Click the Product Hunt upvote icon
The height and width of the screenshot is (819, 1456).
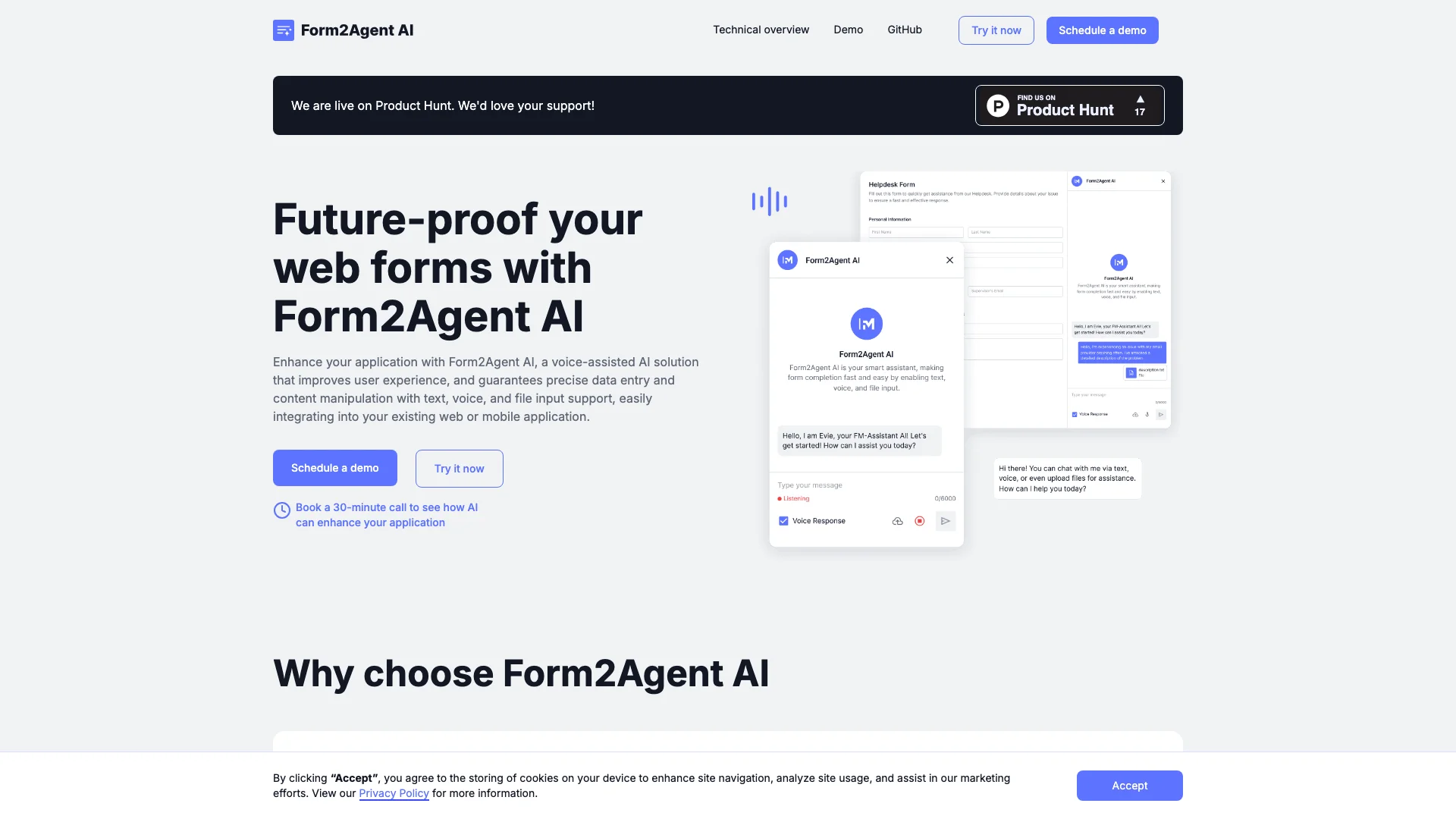[x=1139, y=99]
